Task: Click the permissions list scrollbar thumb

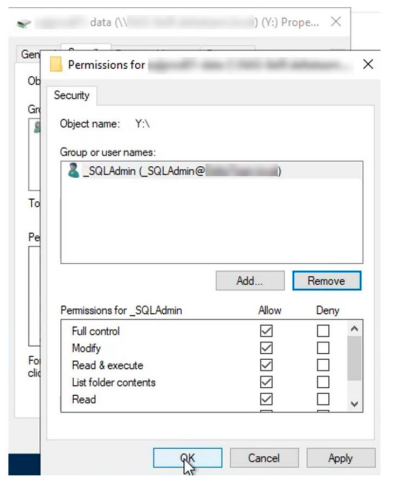Action: [354, 358]
